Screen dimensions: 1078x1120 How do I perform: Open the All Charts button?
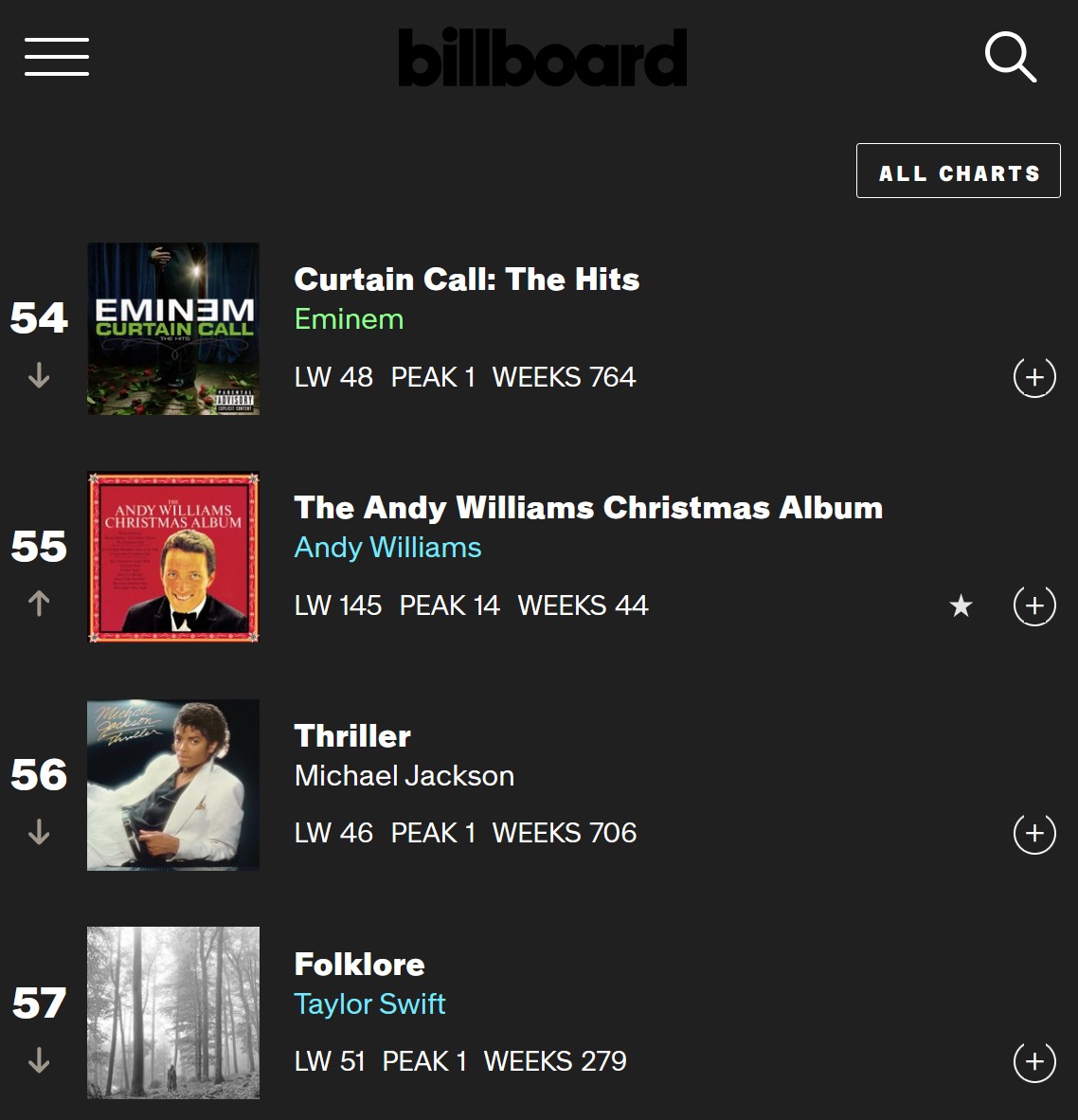coord(958,172)
